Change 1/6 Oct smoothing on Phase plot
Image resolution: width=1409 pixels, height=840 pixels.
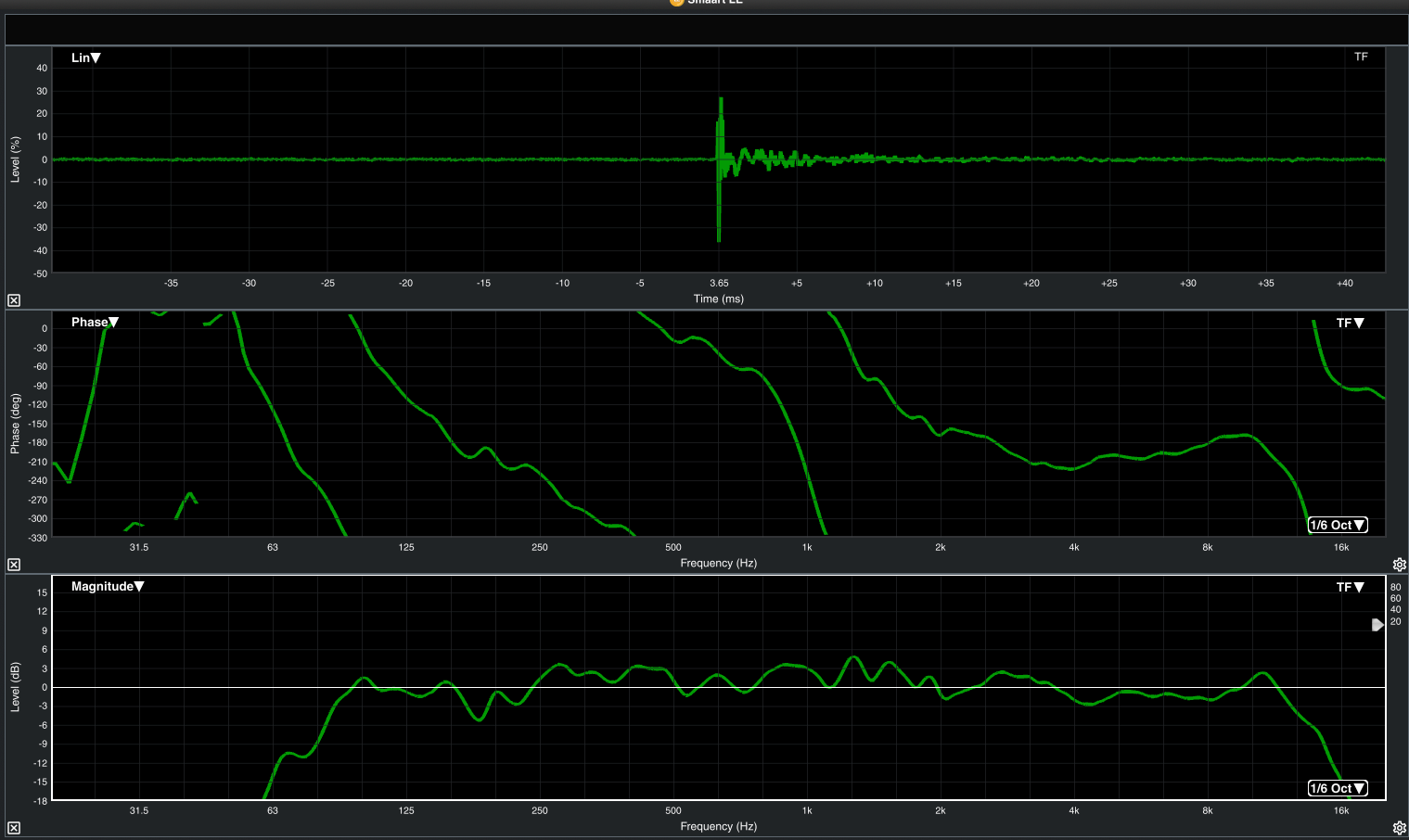click(1337, 525)
